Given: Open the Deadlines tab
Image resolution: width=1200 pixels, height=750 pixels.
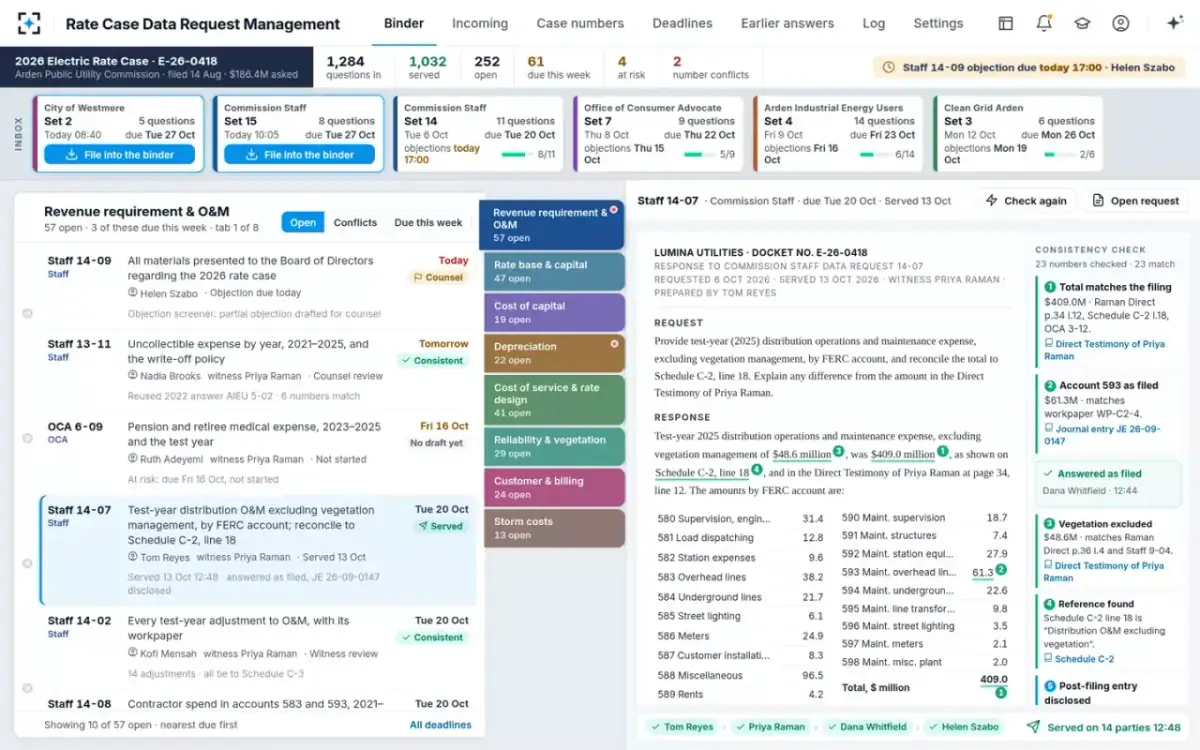Looking at the screenshot, I should tap(682, 23).
